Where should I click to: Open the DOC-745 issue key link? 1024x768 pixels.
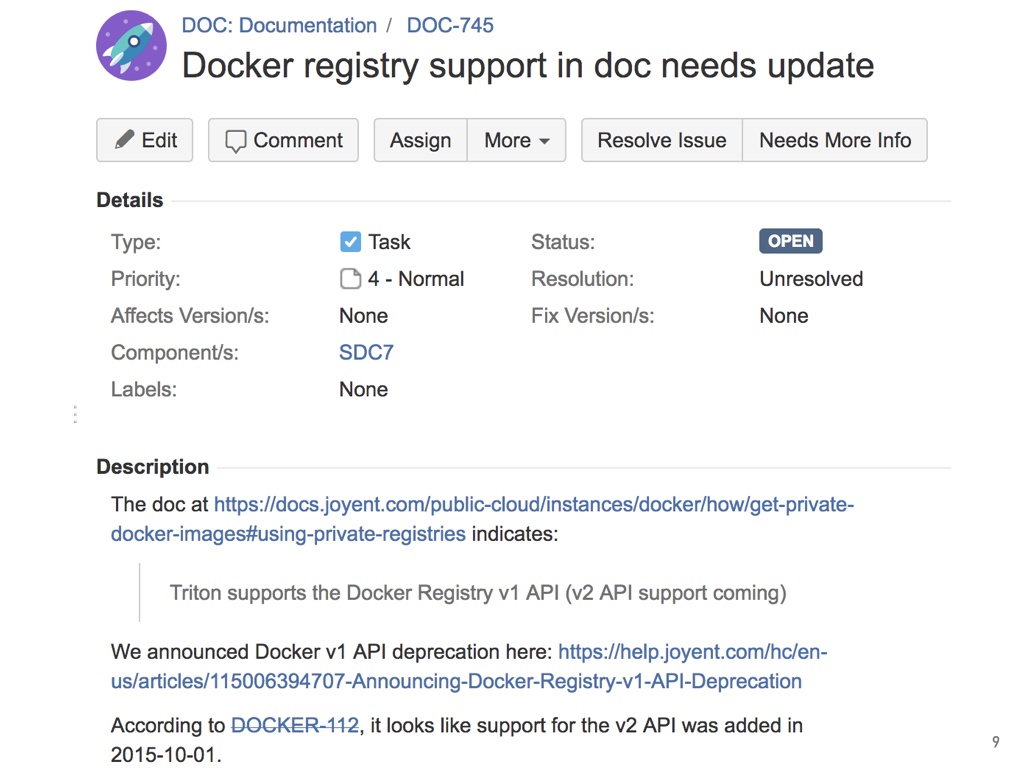(x=450, y=25)
